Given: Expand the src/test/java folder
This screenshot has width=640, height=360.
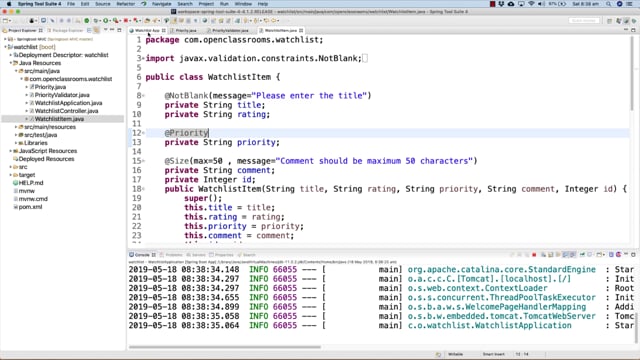Looking at the screenshot, I should pyautogui.click(x=16, y=135).
